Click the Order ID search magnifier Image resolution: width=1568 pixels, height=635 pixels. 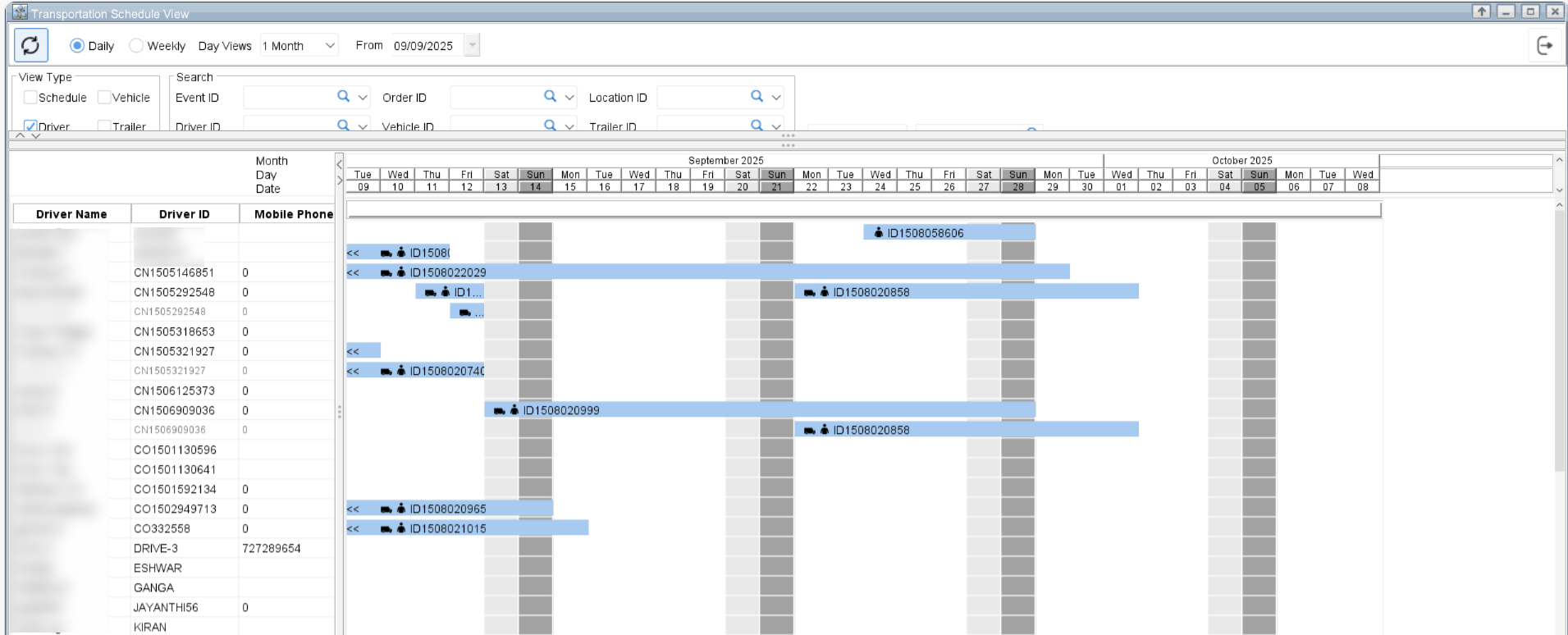point(551,97)
